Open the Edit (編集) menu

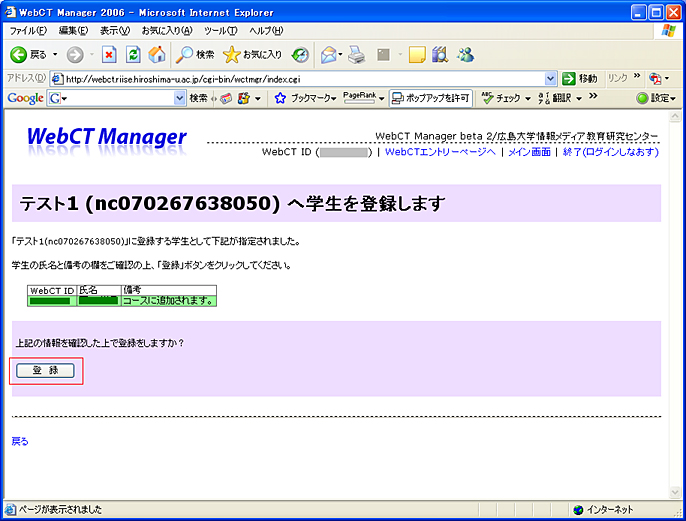point(74,31)
